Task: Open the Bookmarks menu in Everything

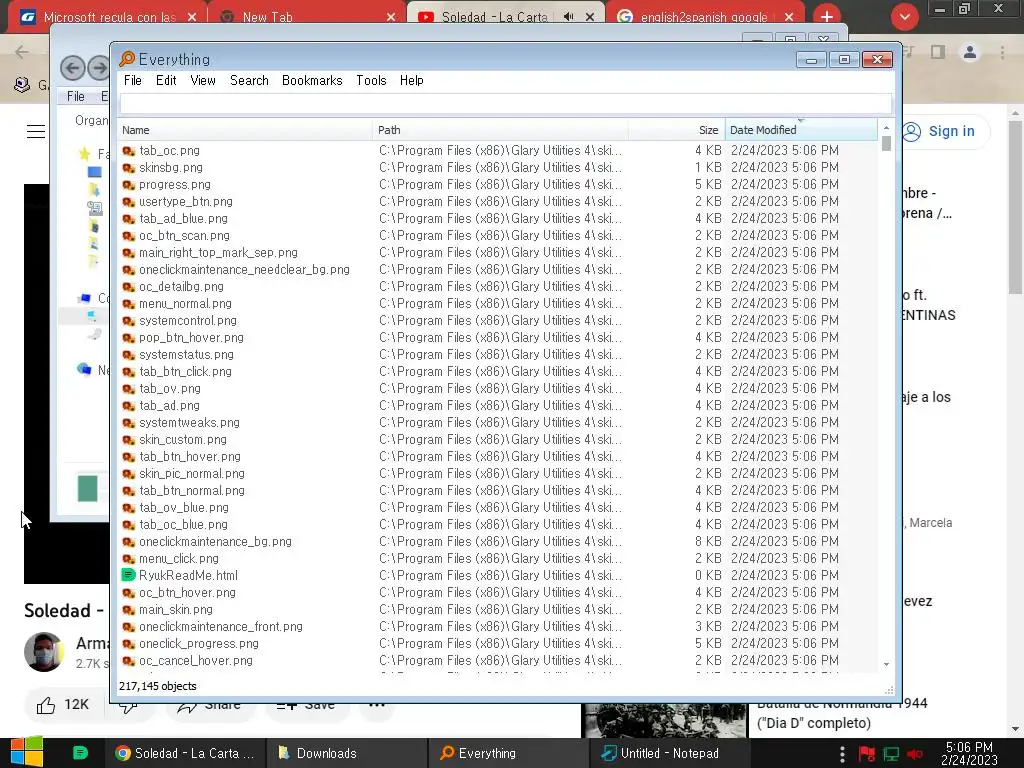Action: (312, 80)
